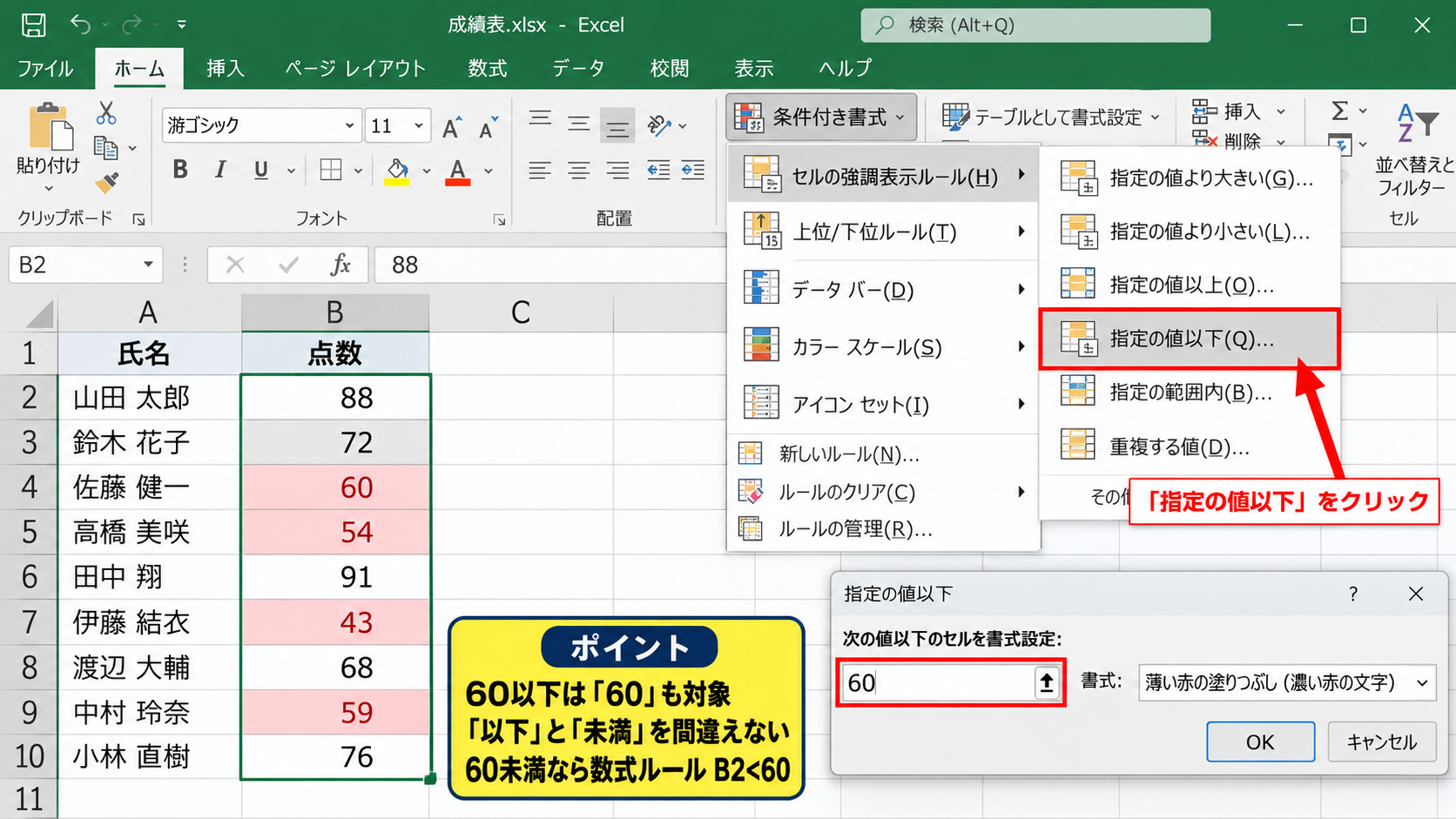This screenshot has width=1456, height=819.
Task: Apply yellow fill color bucket
Action: pyautogui.click(x=397, y=171)
